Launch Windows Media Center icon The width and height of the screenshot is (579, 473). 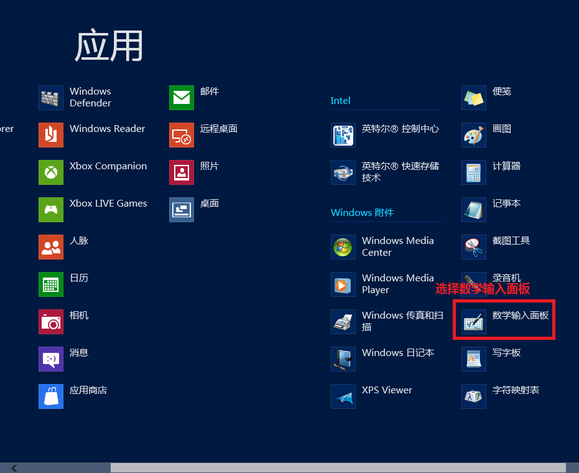(x=343, y=247)
